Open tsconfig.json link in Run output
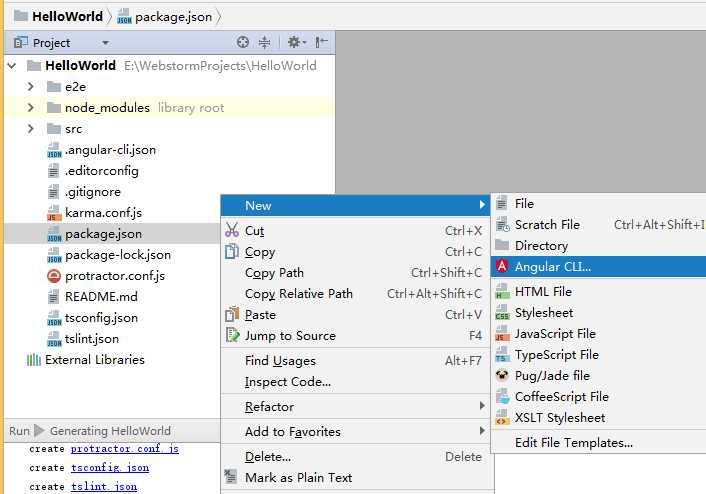This screenshot has height=494, width=706. coord(110,468)
